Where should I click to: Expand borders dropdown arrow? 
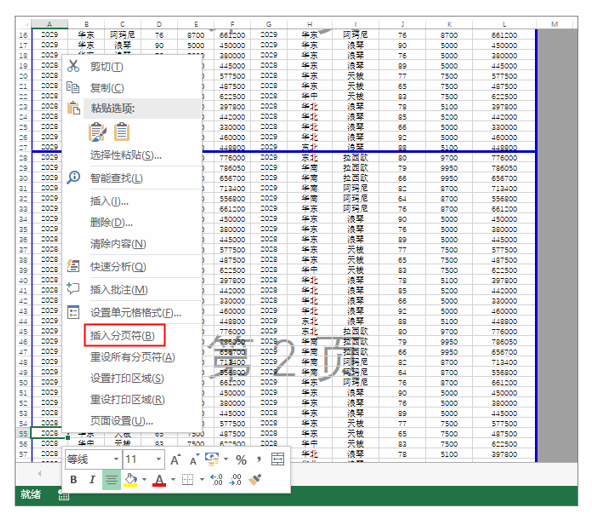click(202, 480)
